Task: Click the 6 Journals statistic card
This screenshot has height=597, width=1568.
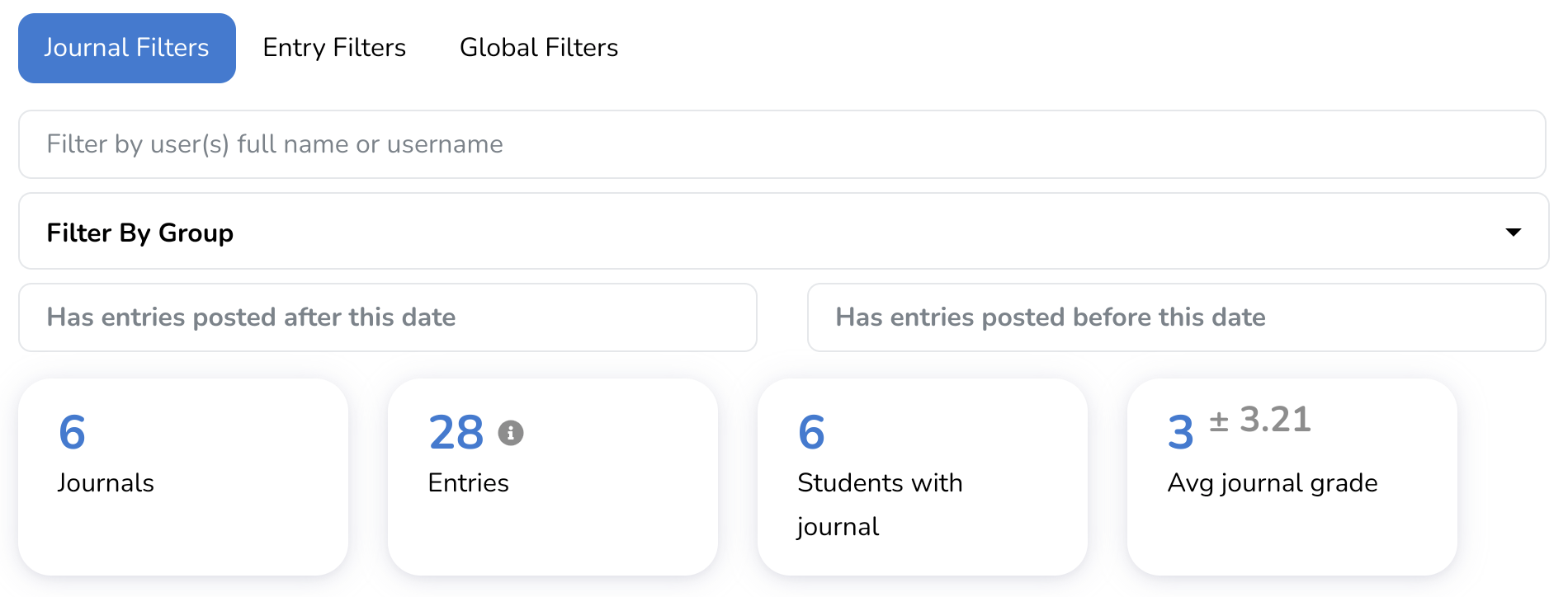Action: [183, 477]
